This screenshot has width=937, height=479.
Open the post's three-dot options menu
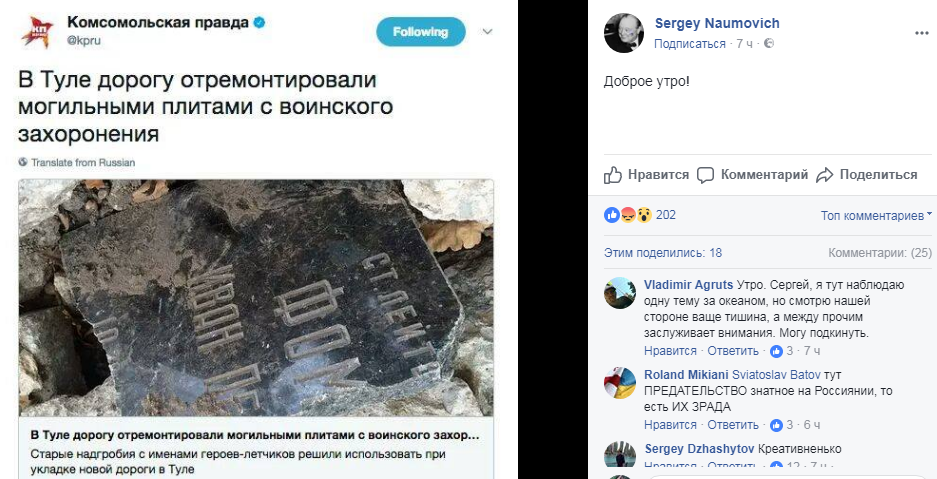(x=921, y=33)
